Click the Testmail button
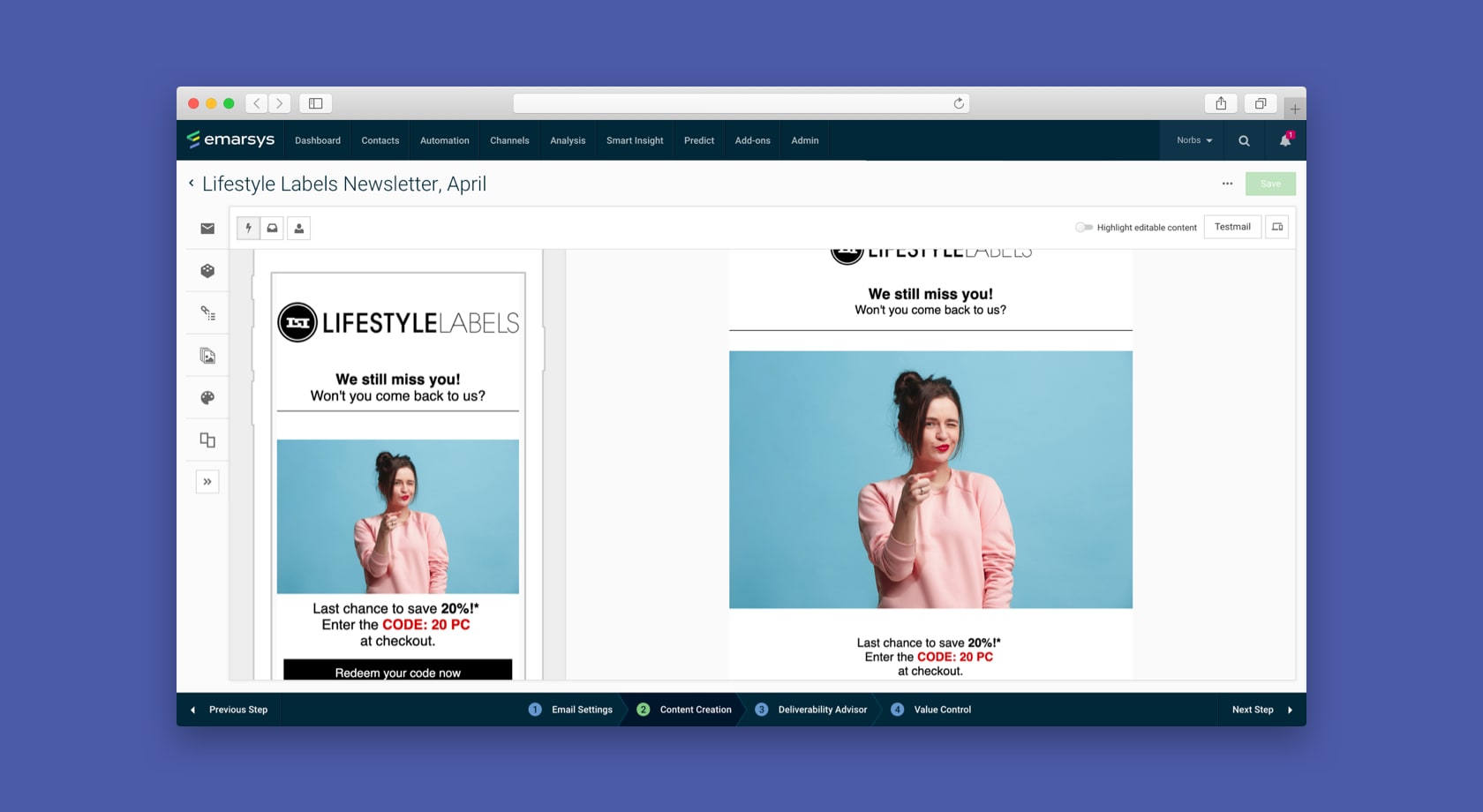The width and height of the screenshot is (1483, 812). point(1232,227)
